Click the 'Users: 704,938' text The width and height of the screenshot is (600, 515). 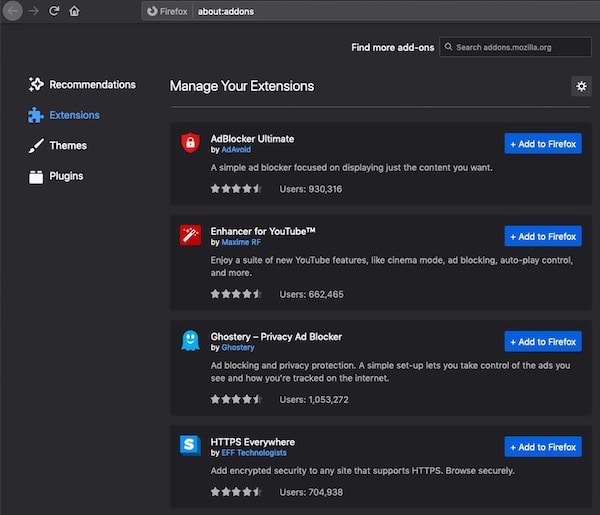click(311, 492)
